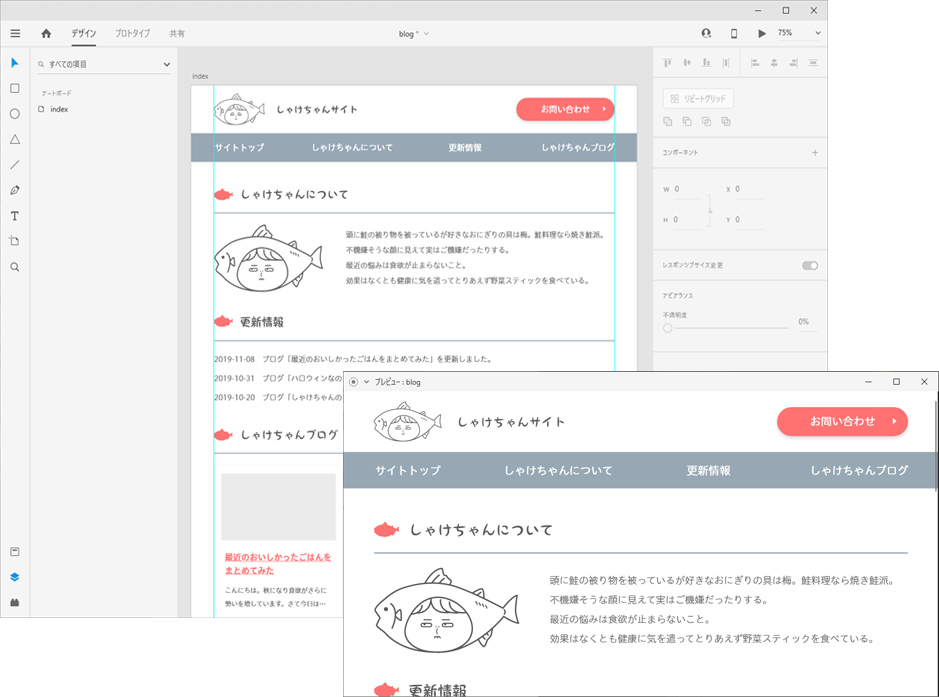Select the Polygon tool
Screen dimensions: 939x697
pyautogui.click(x=15, y=139)
